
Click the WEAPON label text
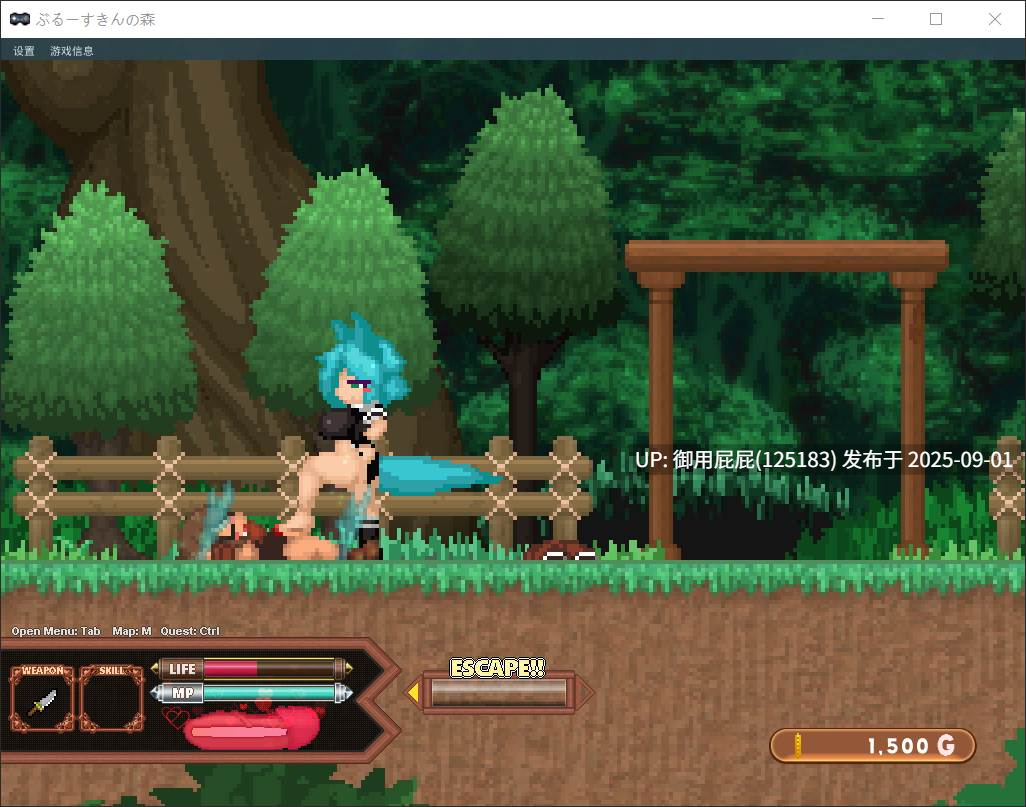(x=43, y=670)
